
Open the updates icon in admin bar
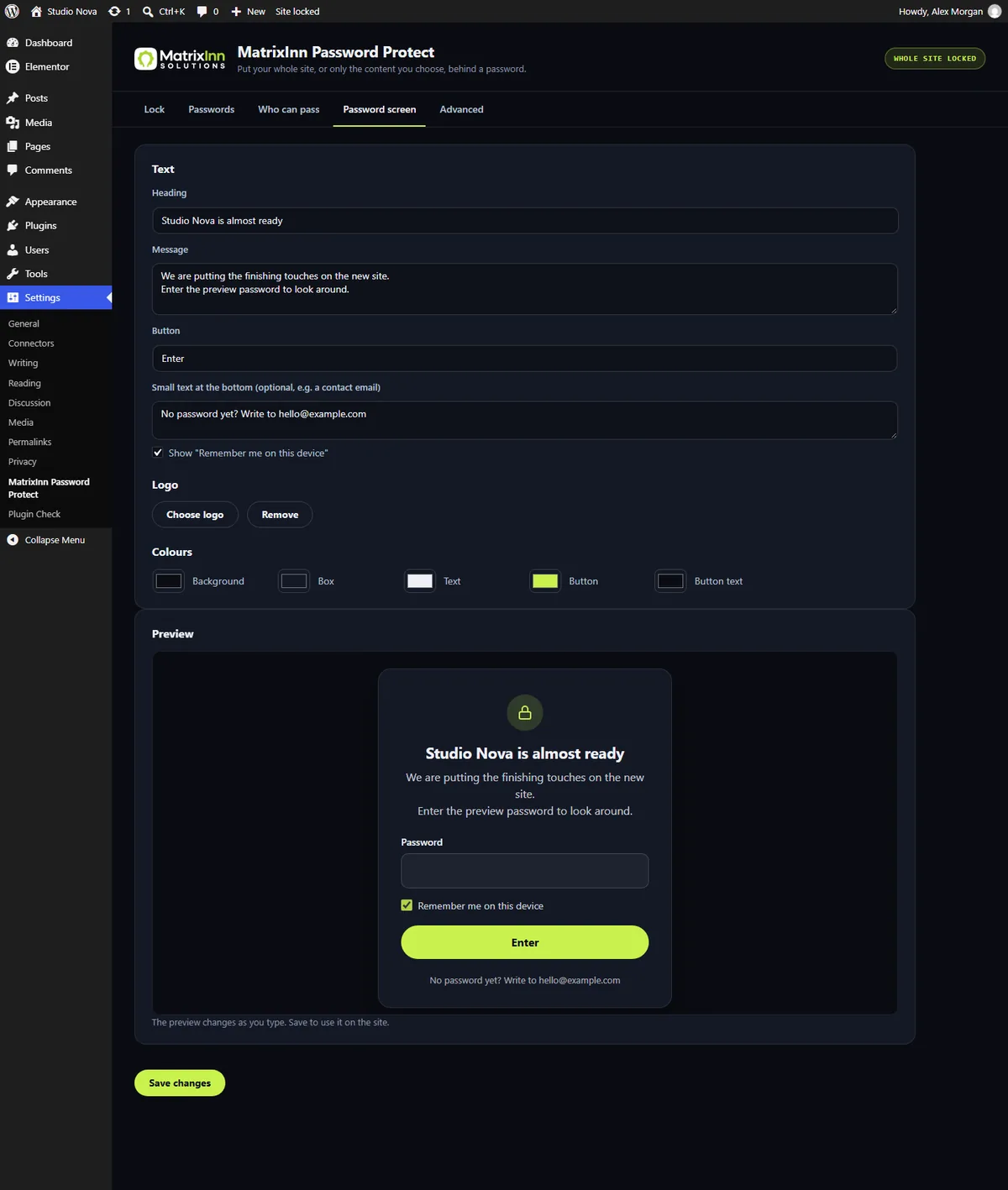click(114, 11)
